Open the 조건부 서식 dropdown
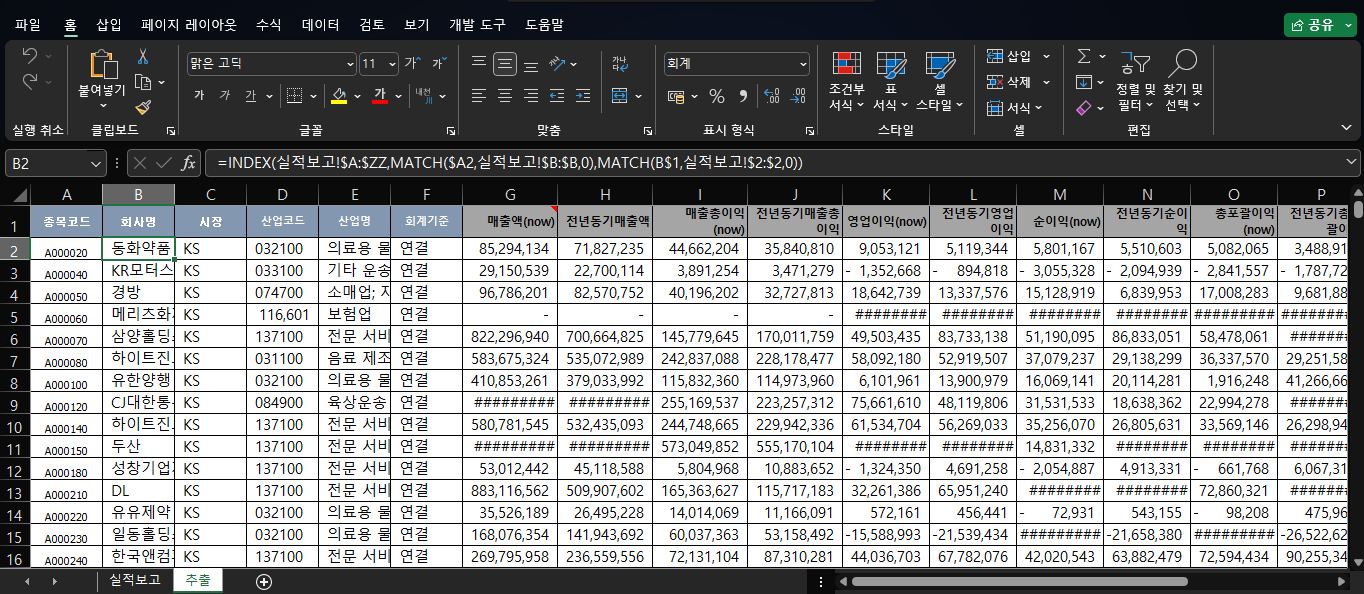This screenshot has height=594, width=1364. click(847, 82)
